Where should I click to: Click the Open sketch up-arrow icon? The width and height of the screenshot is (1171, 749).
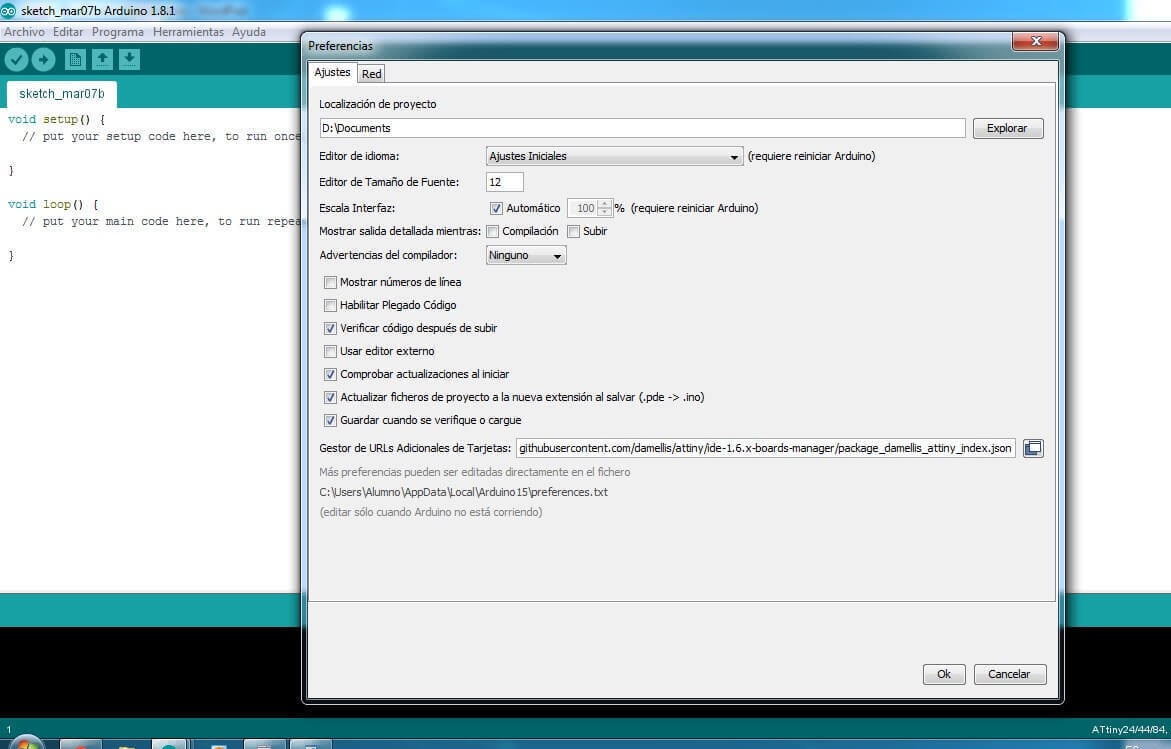102,59
